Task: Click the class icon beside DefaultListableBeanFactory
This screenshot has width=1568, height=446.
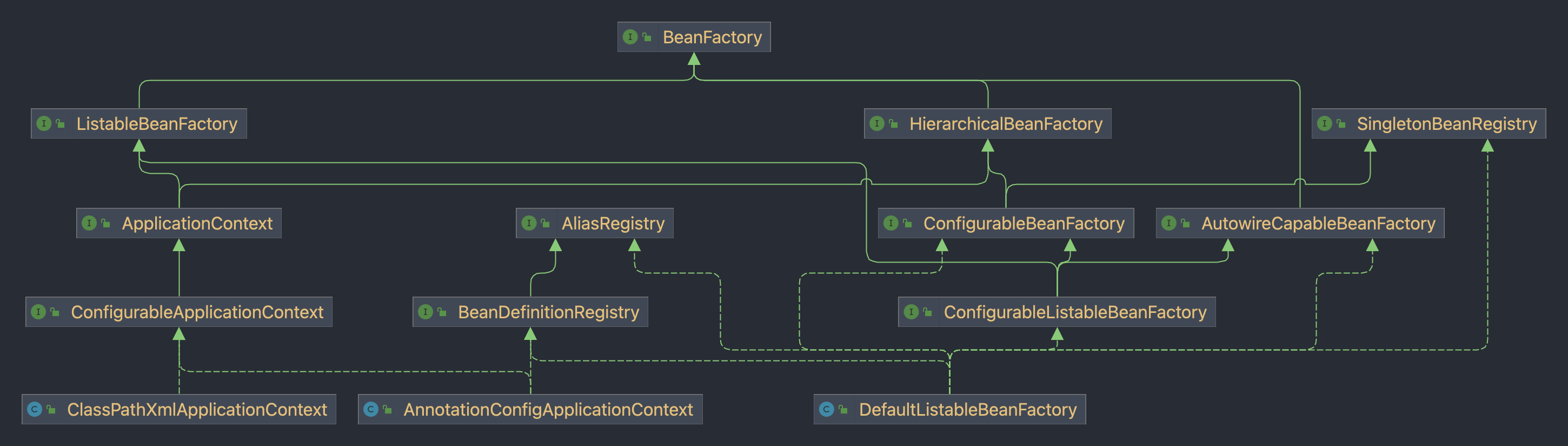Action: pyautogui.click(x=827, y=409)
